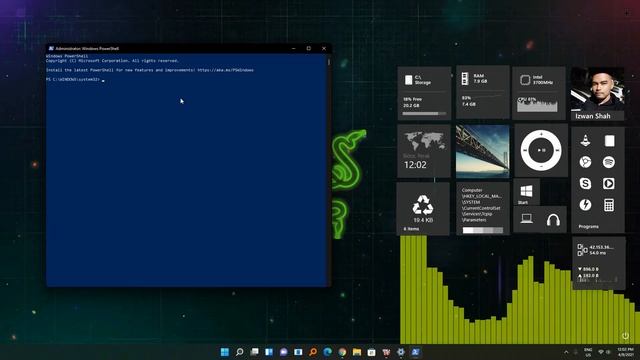
Task: Open Microsoft Edge from the taskbar
Action: coord(328,352)
